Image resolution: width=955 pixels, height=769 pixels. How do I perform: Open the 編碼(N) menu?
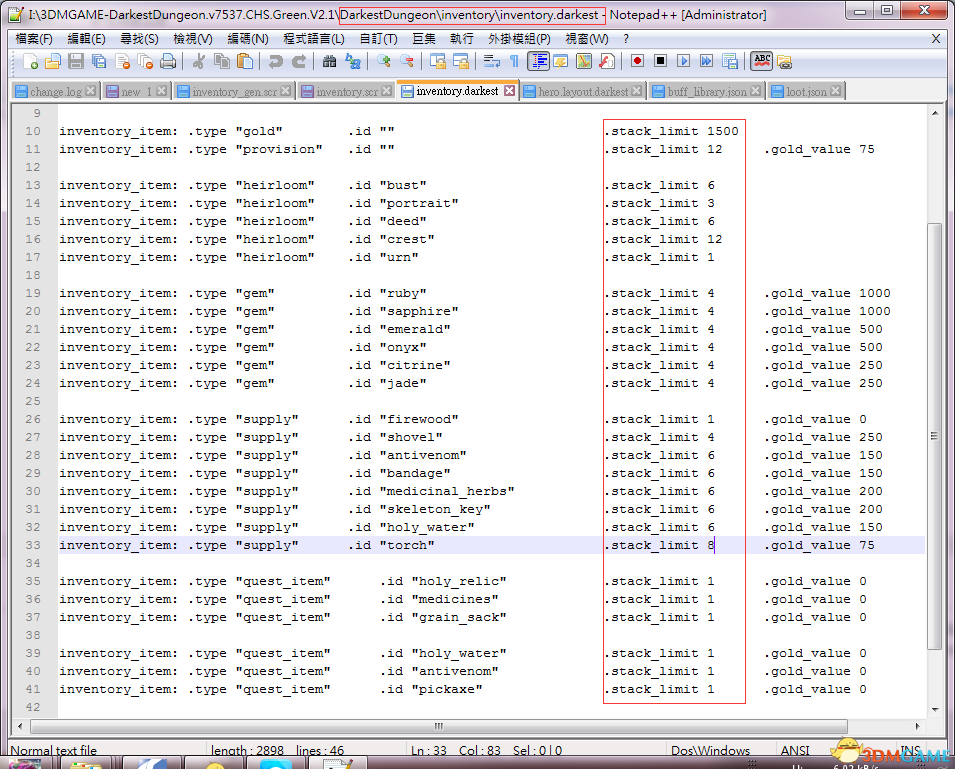[248, 39]
